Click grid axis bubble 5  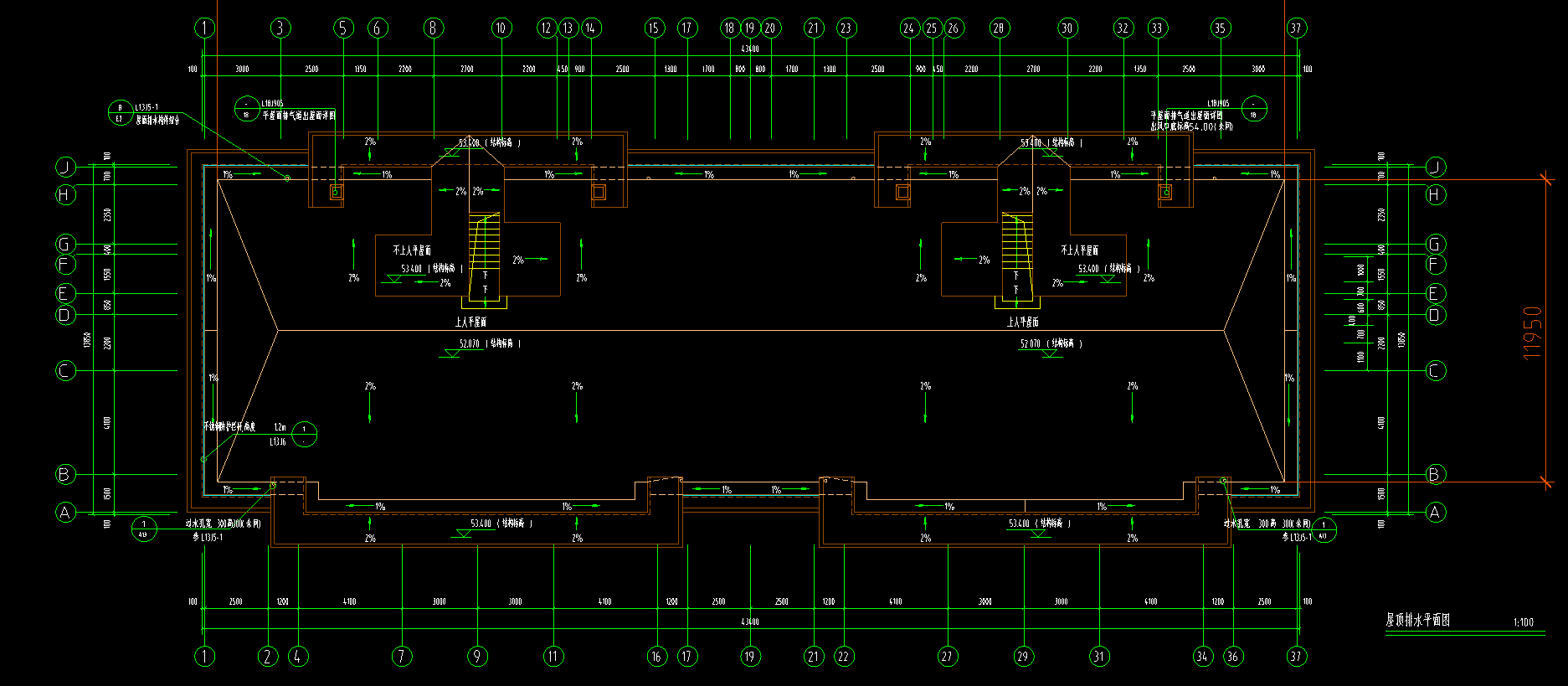pyautogui.click(x=344, y=28)
